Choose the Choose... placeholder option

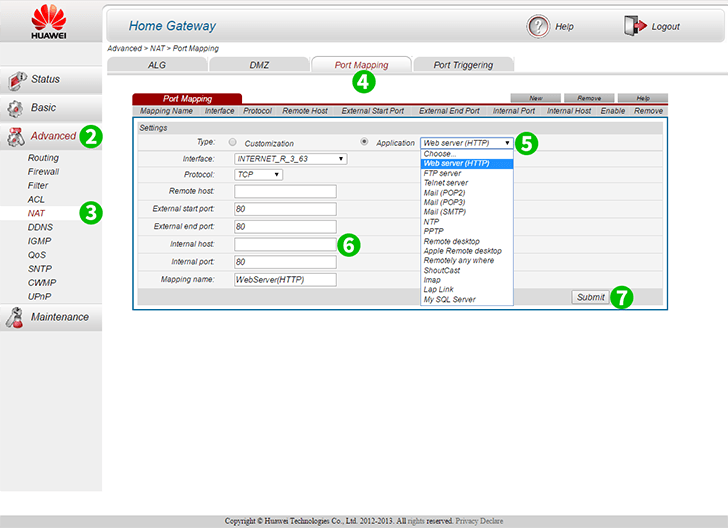pos(467,154)
